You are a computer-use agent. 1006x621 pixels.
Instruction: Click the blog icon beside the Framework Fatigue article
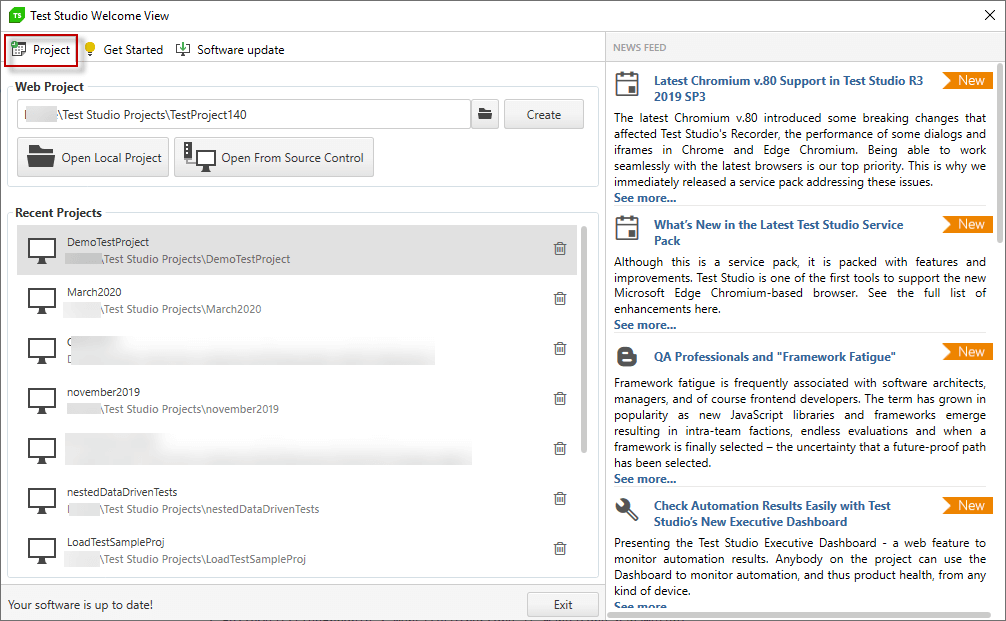627,357
